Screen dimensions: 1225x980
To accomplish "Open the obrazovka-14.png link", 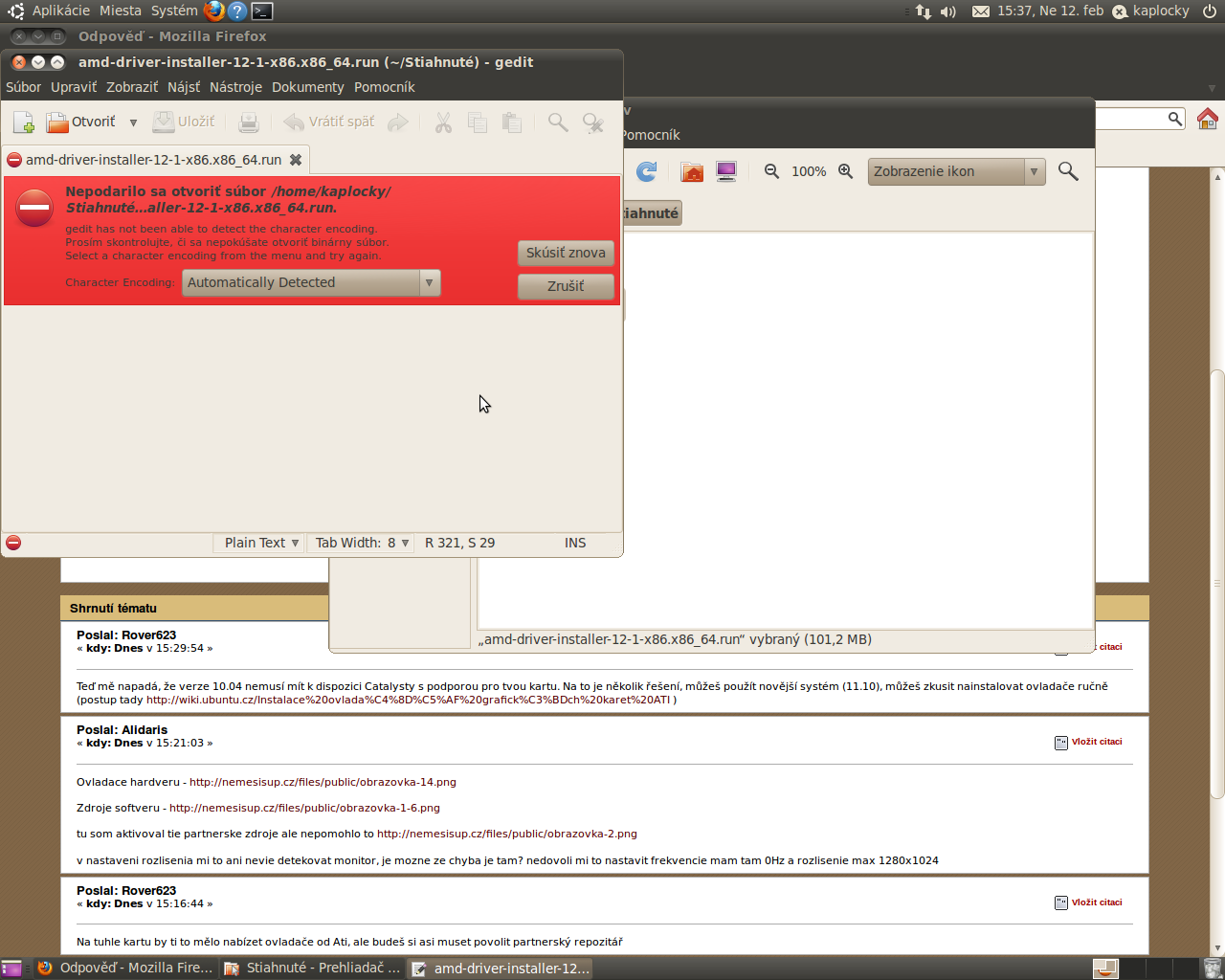I will tap(323, 782).
